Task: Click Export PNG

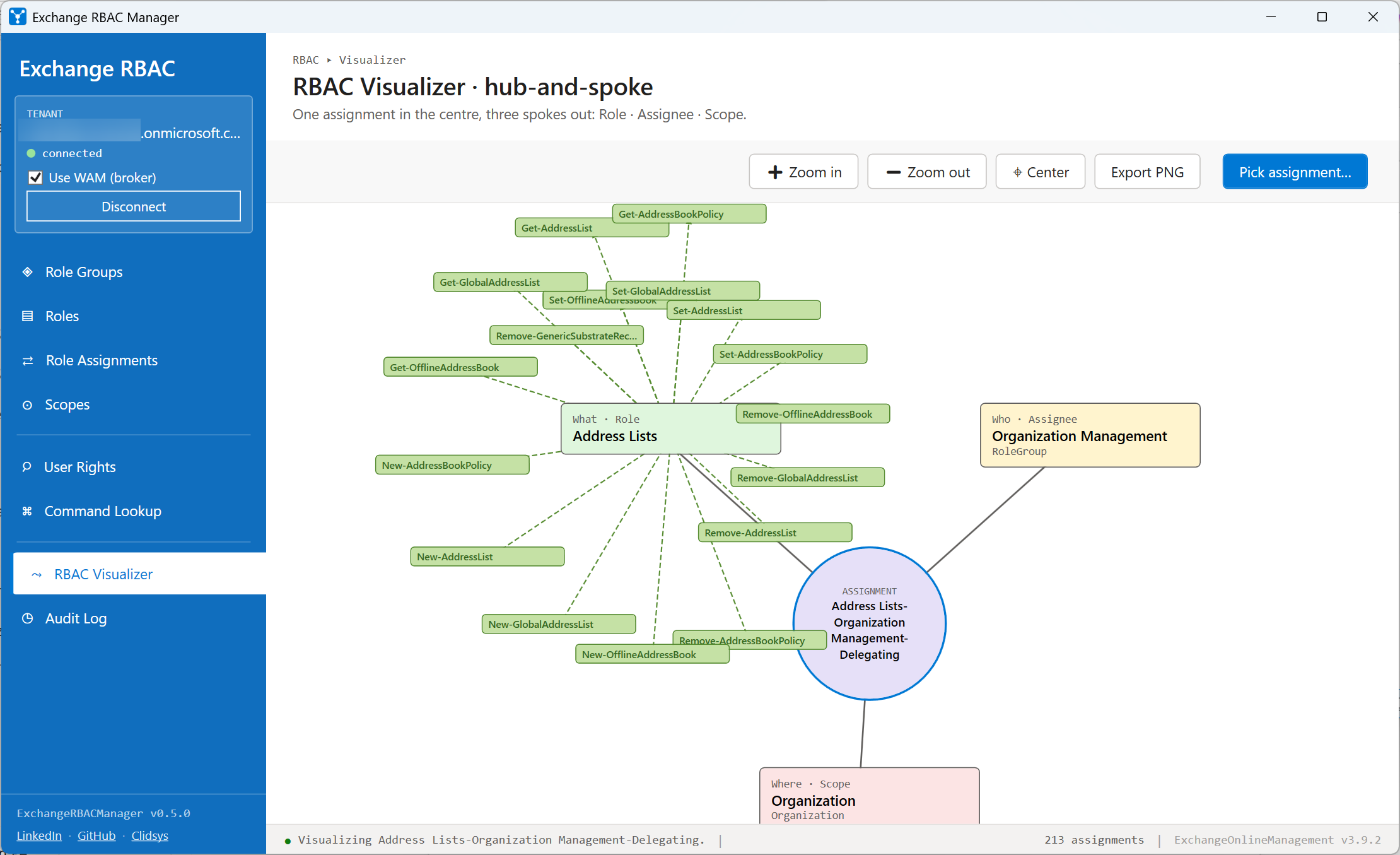Action: (x=1147, y=172)
